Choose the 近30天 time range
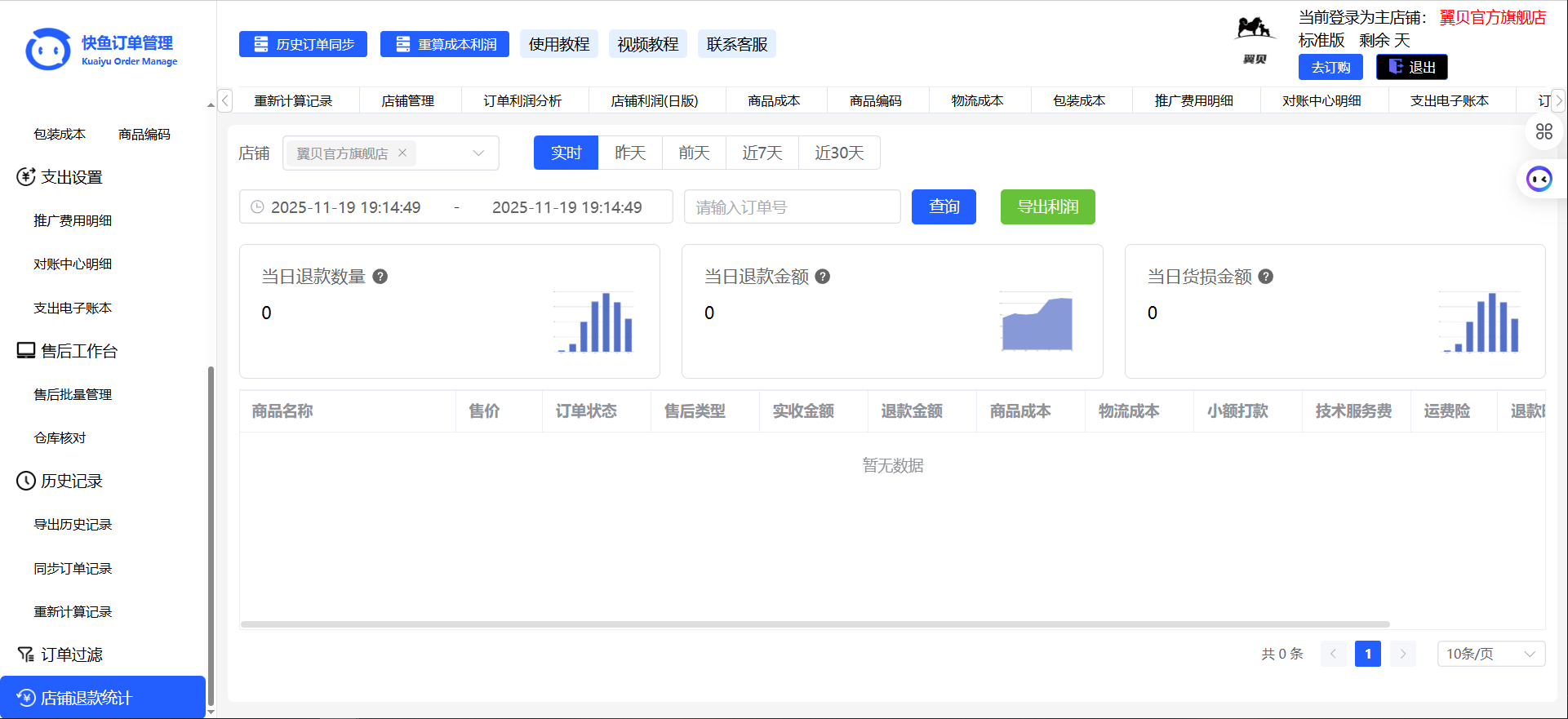1568x719 pixels. 839,153
